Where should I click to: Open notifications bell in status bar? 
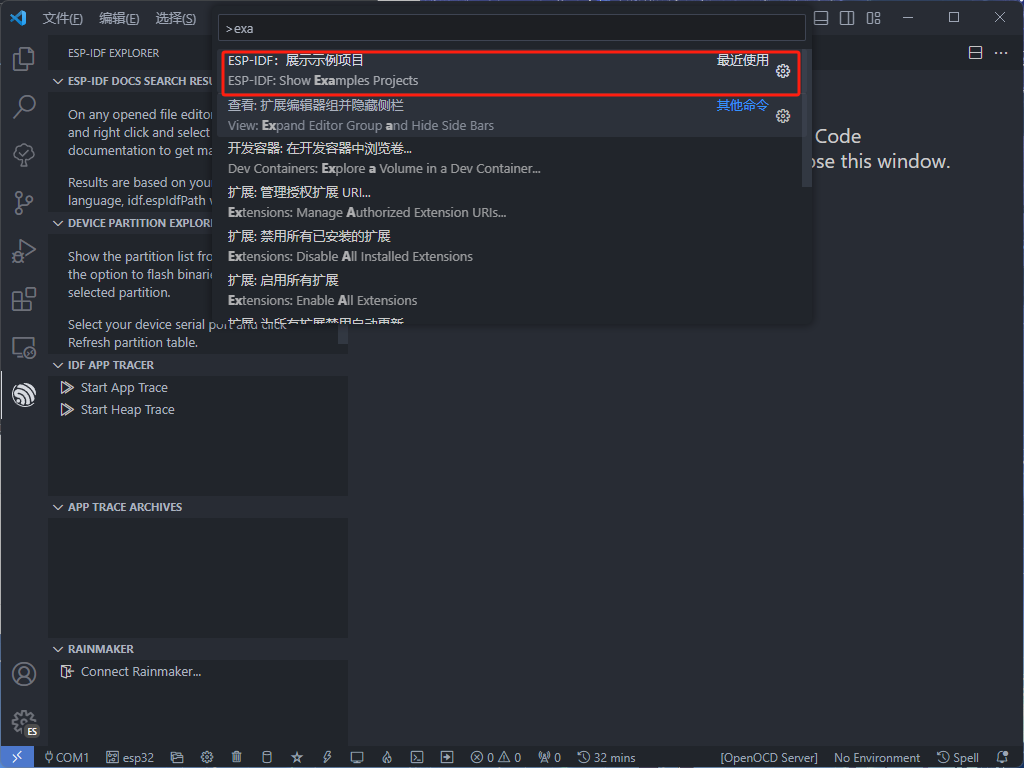(1002, 758)
